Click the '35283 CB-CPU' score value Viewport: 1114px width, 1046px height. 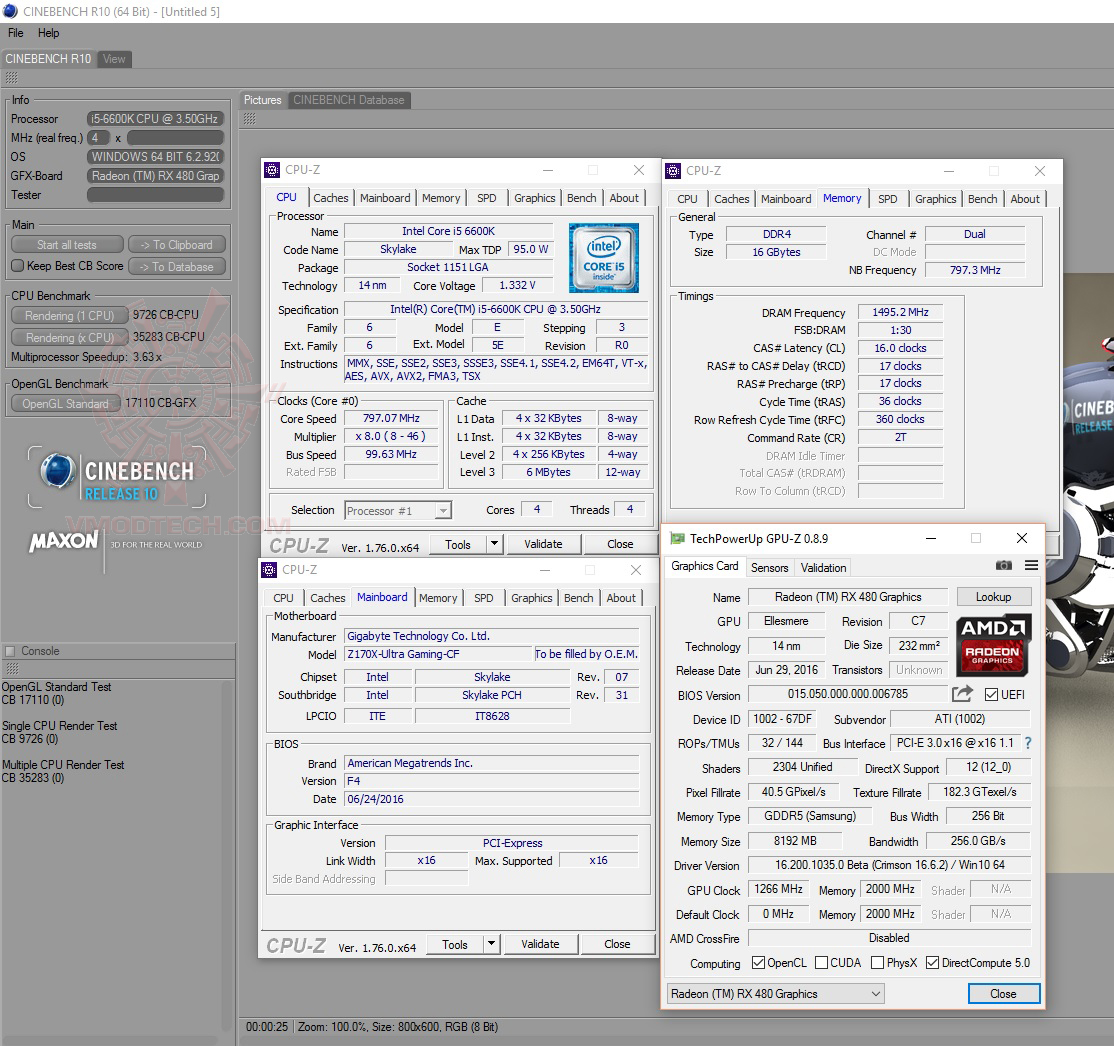pyautogui.click(x=168, y=337)
